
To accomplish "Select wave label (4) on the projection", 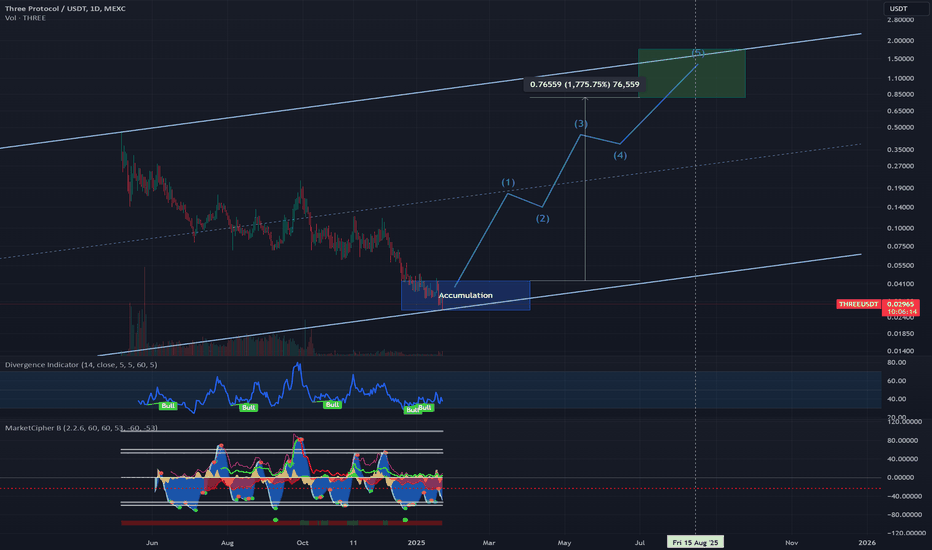I will point(620,155).
